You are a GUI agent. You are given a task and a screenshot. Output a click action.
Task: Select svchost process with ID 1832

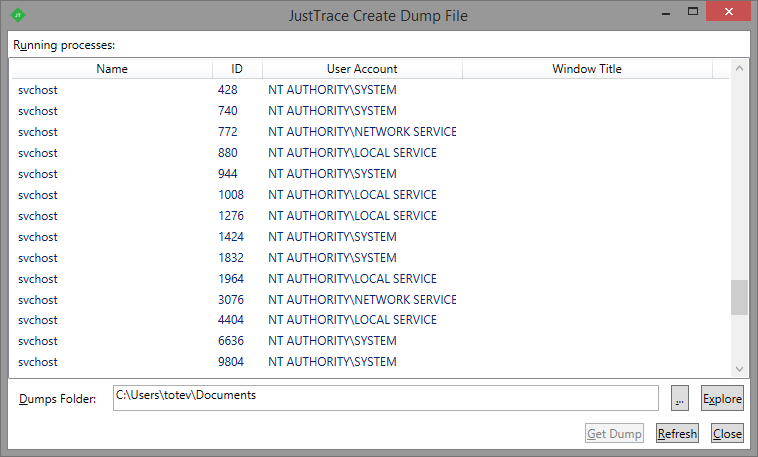(370, 258)
